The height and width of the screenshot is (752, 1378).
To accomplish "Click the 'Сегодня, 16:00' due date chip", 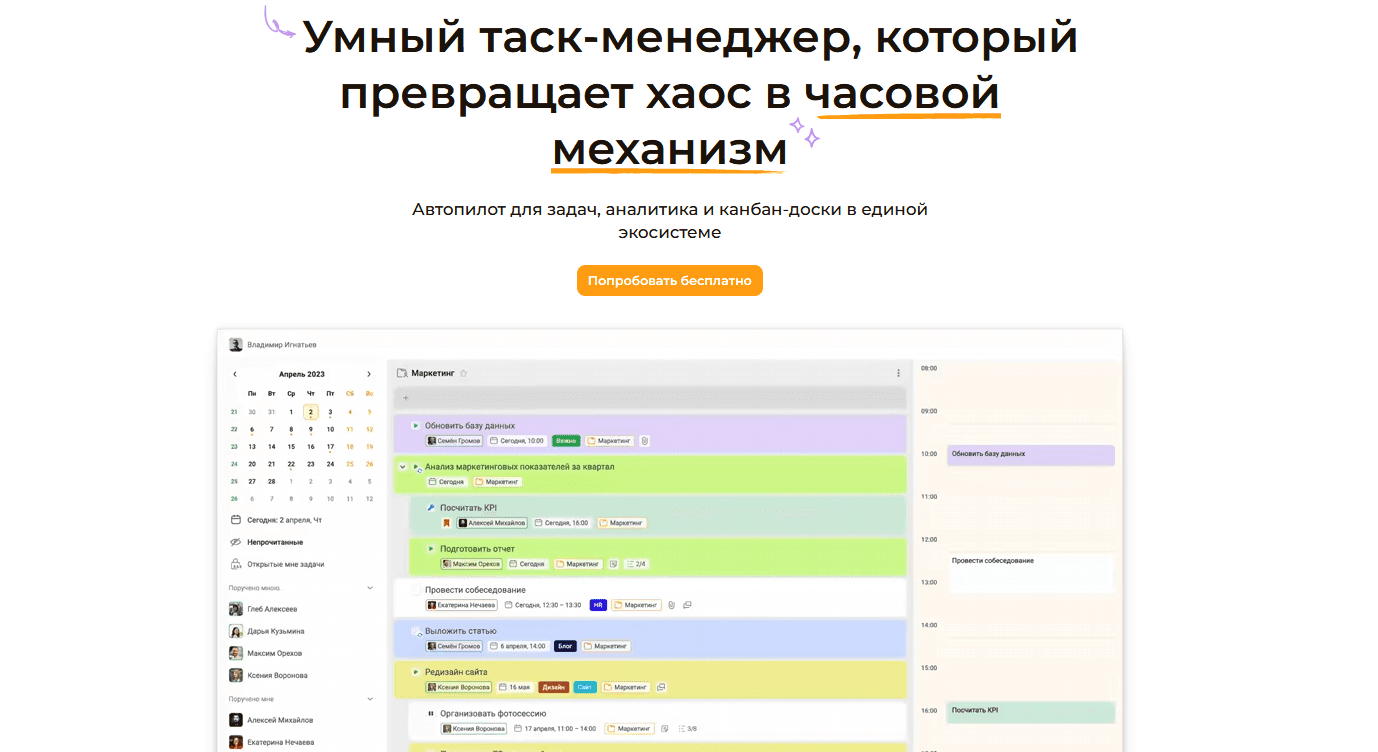I will [x=561, y=522].
